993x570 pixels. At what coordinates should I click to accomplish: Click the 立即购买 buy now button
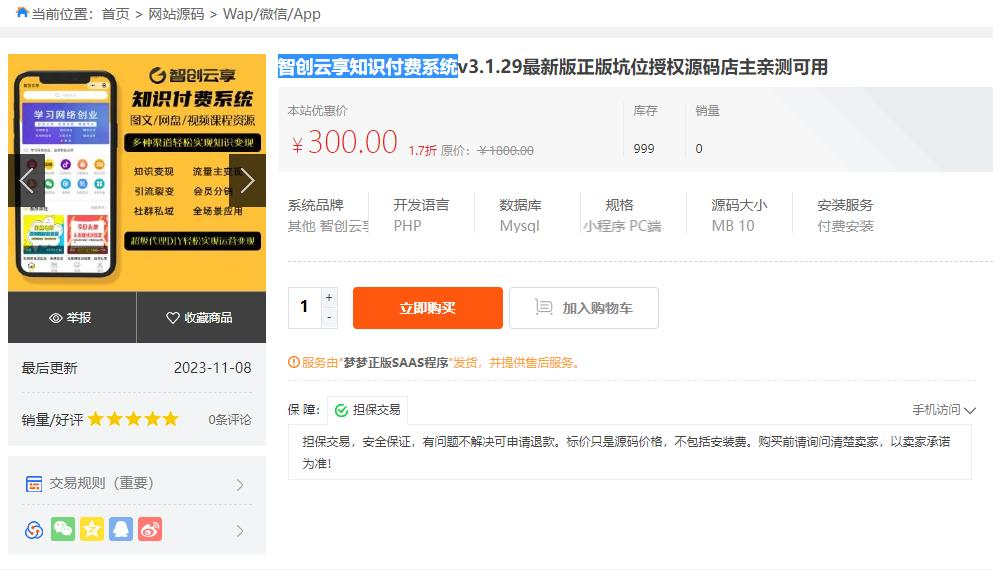click(427, 308)
